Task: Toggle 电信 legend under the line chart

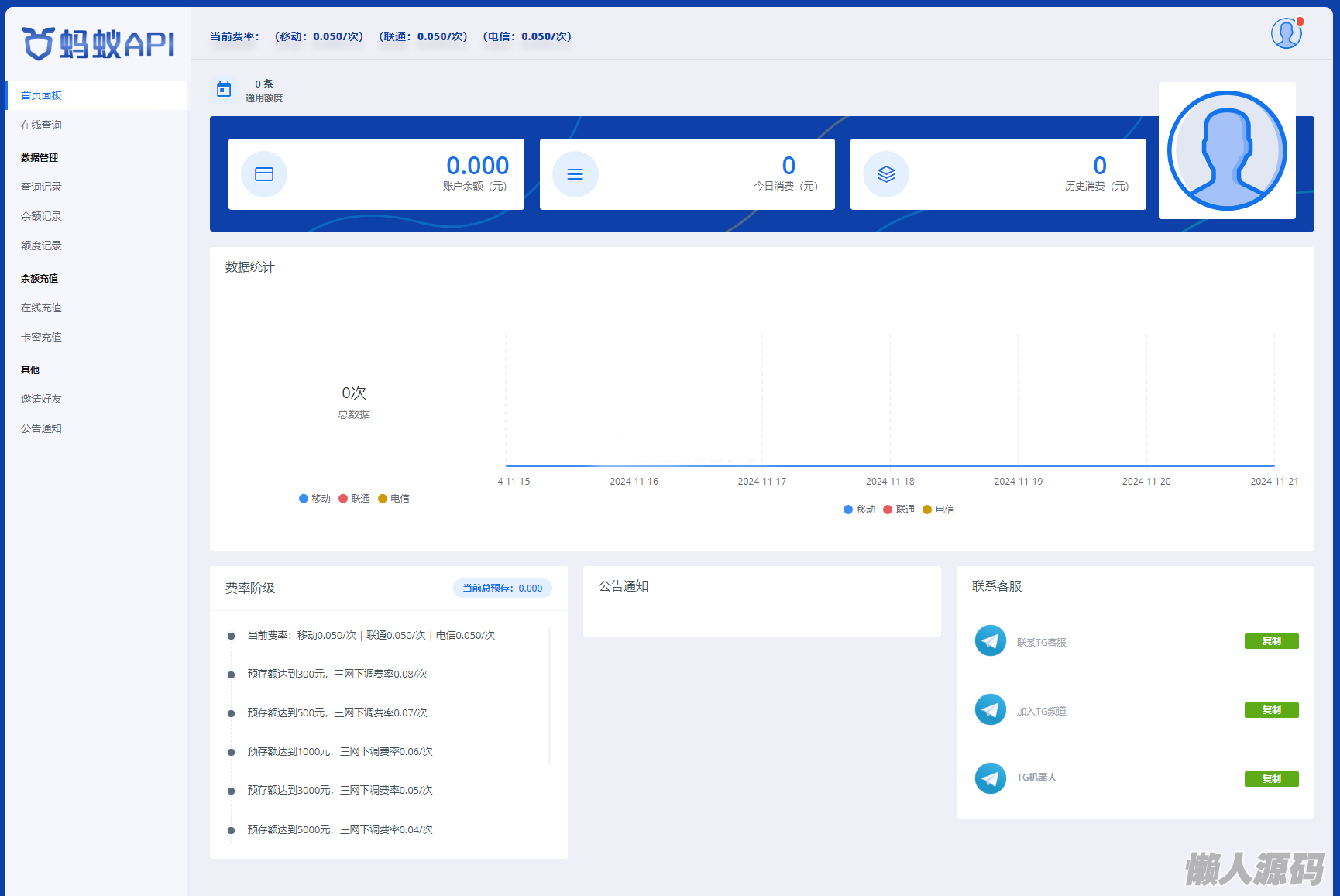Action: point(939,510)
